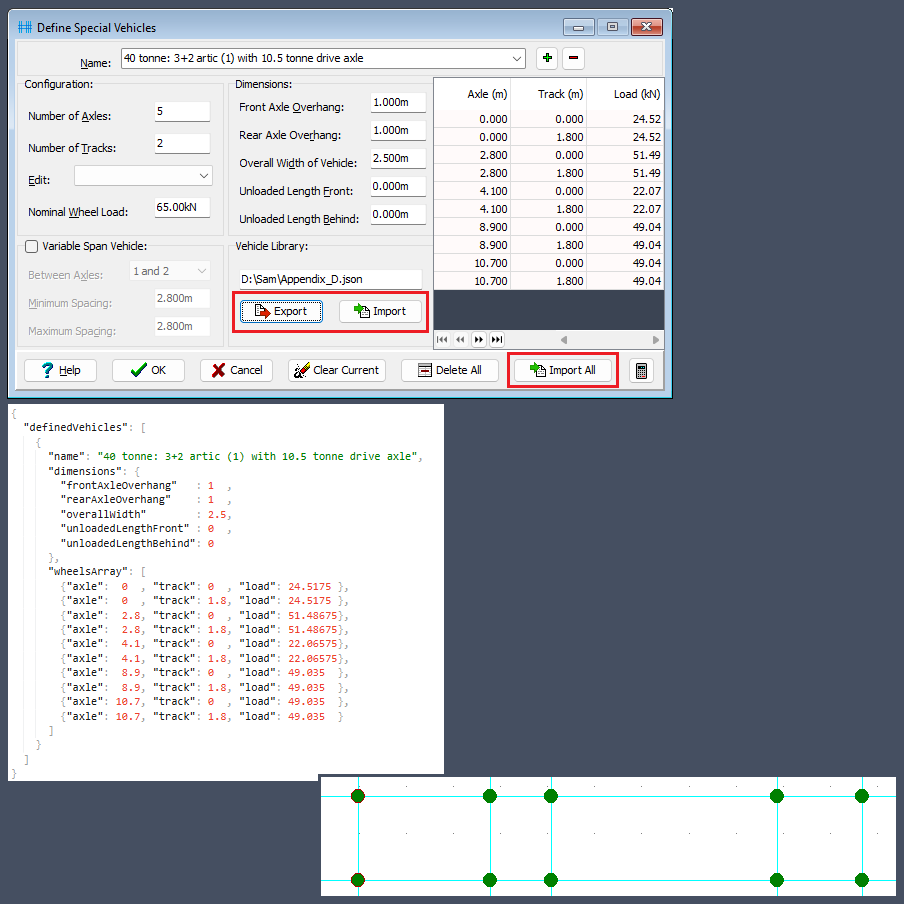Select the first 22.07 load cell

click(x=626, y=191)
